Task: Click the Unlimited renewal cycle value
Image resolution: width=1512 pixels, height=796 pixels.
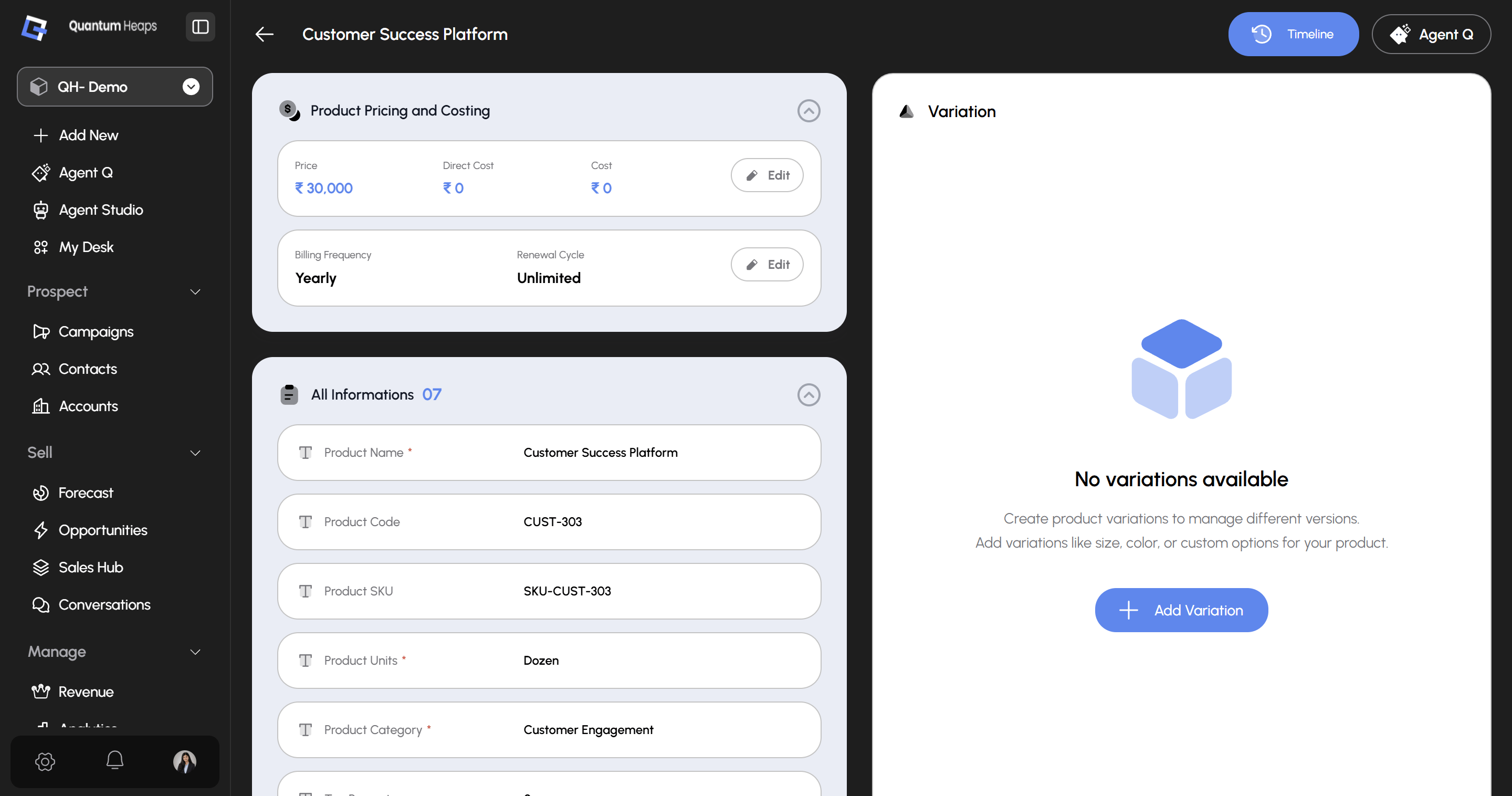Action: (x=549, y=278)
